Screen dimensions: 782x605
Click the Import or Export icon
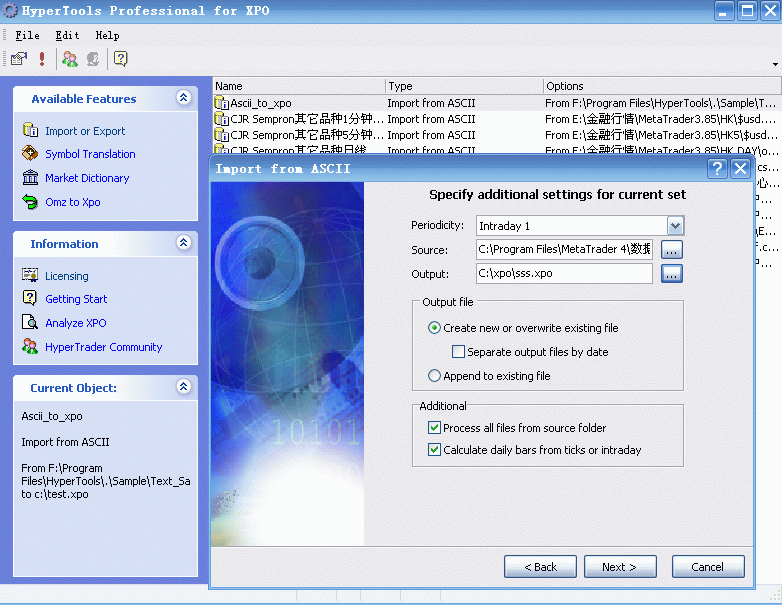coord(30,130)
